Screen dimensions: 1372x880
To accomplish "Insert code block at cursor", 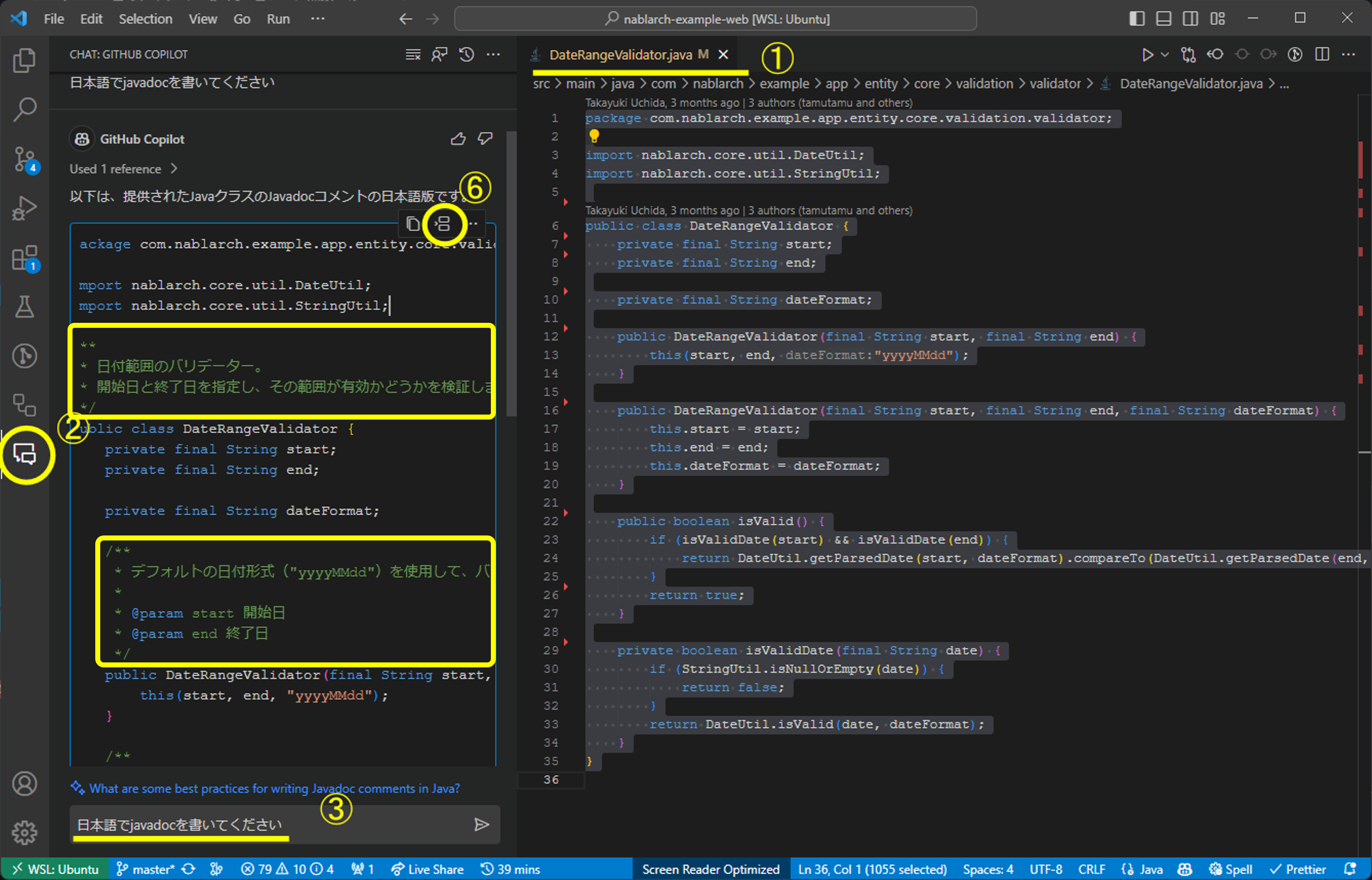I will 442,223.
